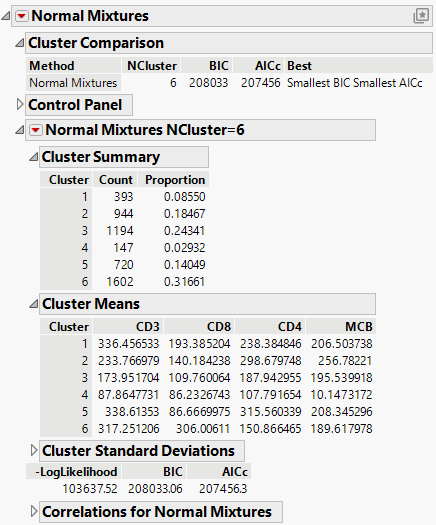The height and width of the screenshot is (525, 436).
Task: Select the NCluster column header
Action: (x=152, y=66)
